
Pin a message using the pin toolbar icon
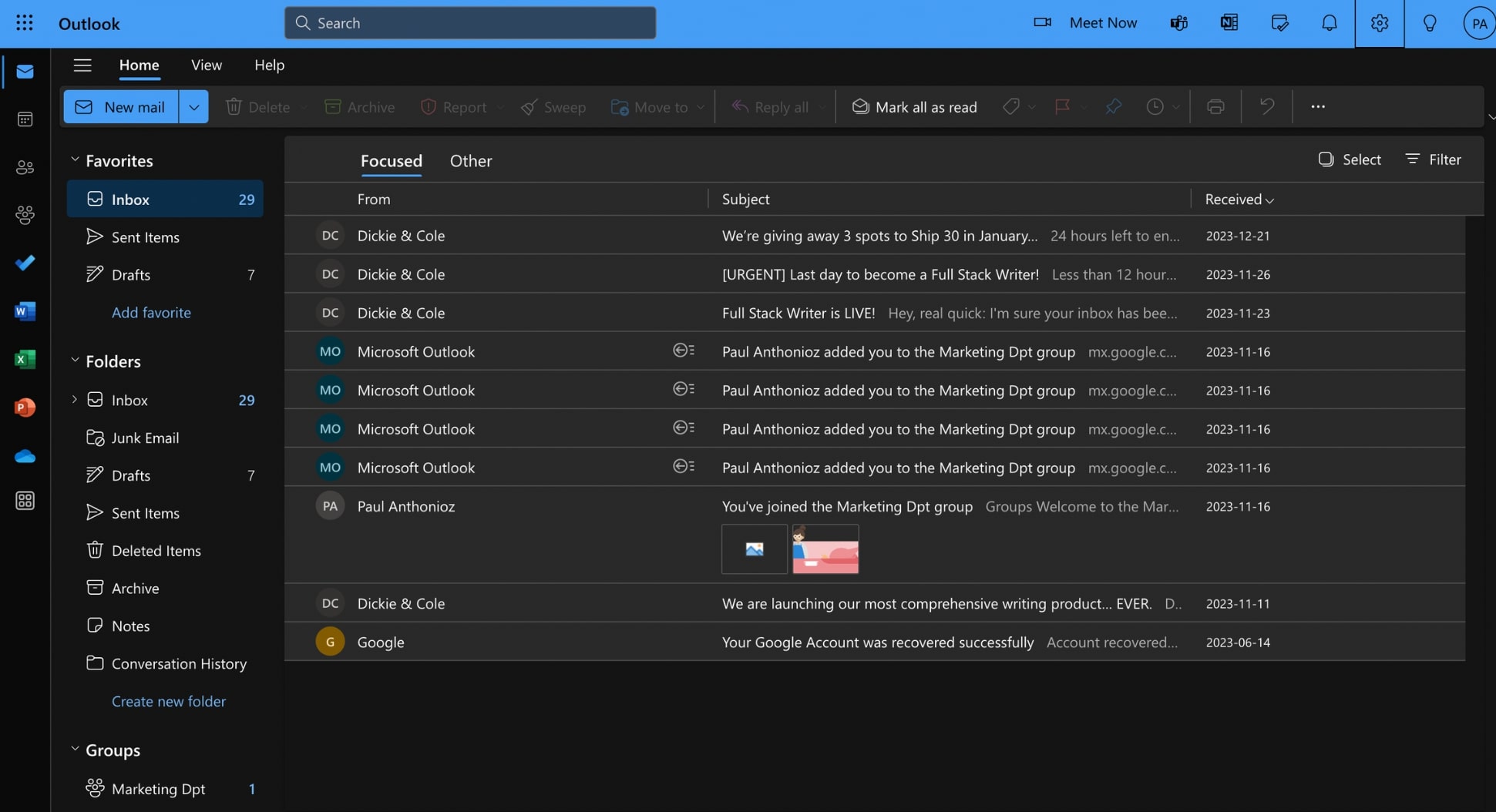point(1114,106)
